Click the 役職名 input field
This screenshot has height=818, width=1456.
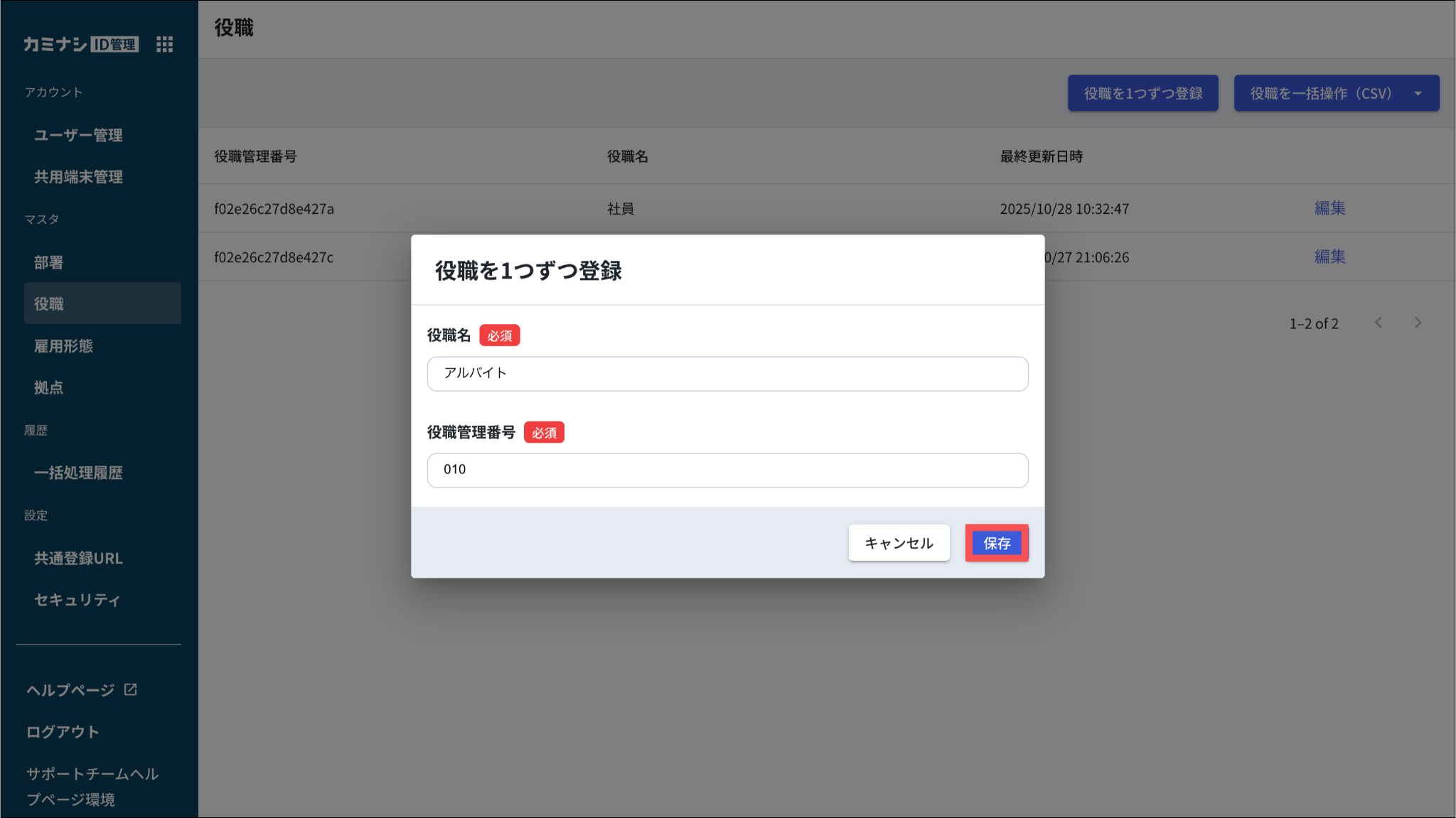click(727, 374)
